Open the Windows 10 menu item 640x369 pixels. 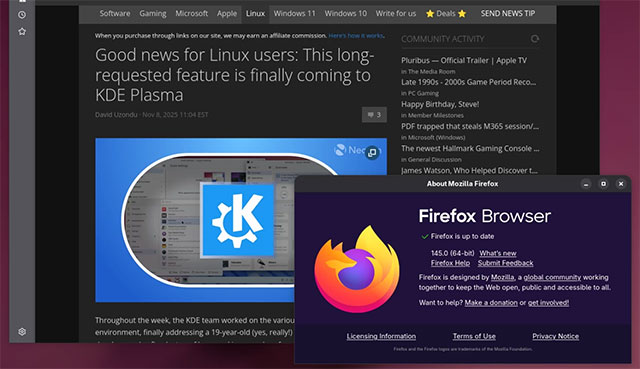click(x=345, y=13)
